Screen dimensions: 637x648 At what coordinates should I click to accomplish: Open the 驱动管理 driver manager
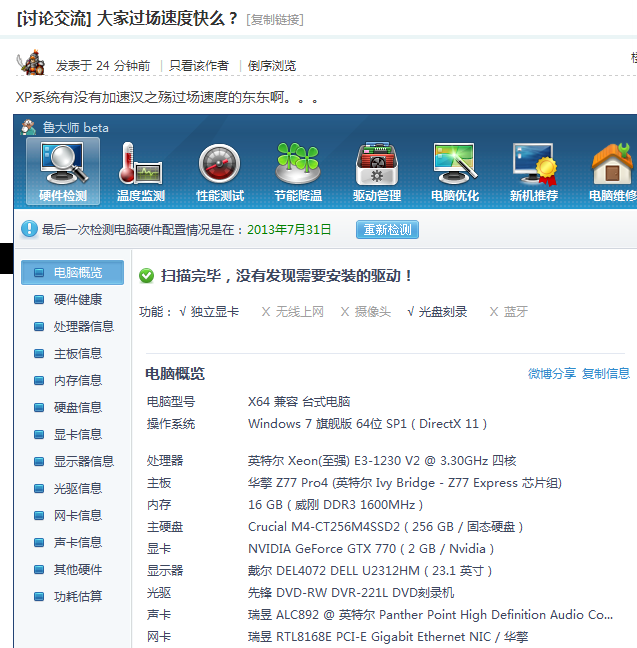point(377,171)
